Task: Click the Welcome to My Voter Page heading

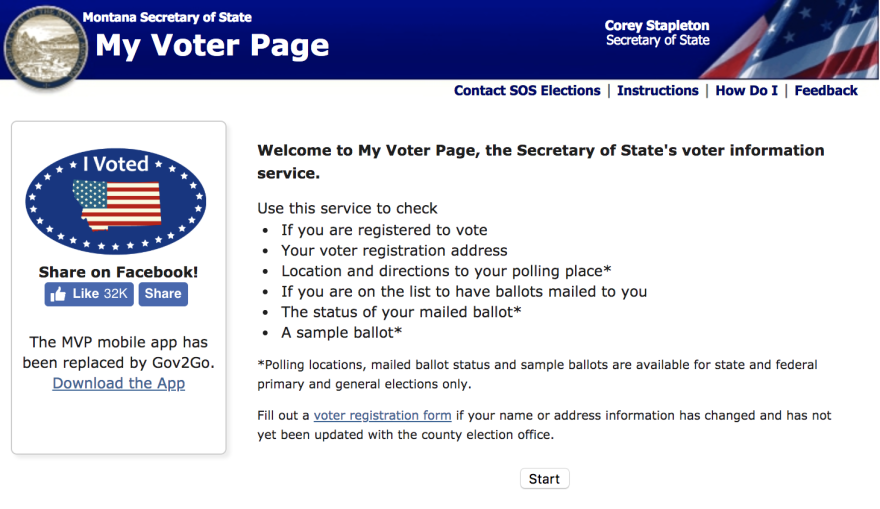Action: (540, 162)
